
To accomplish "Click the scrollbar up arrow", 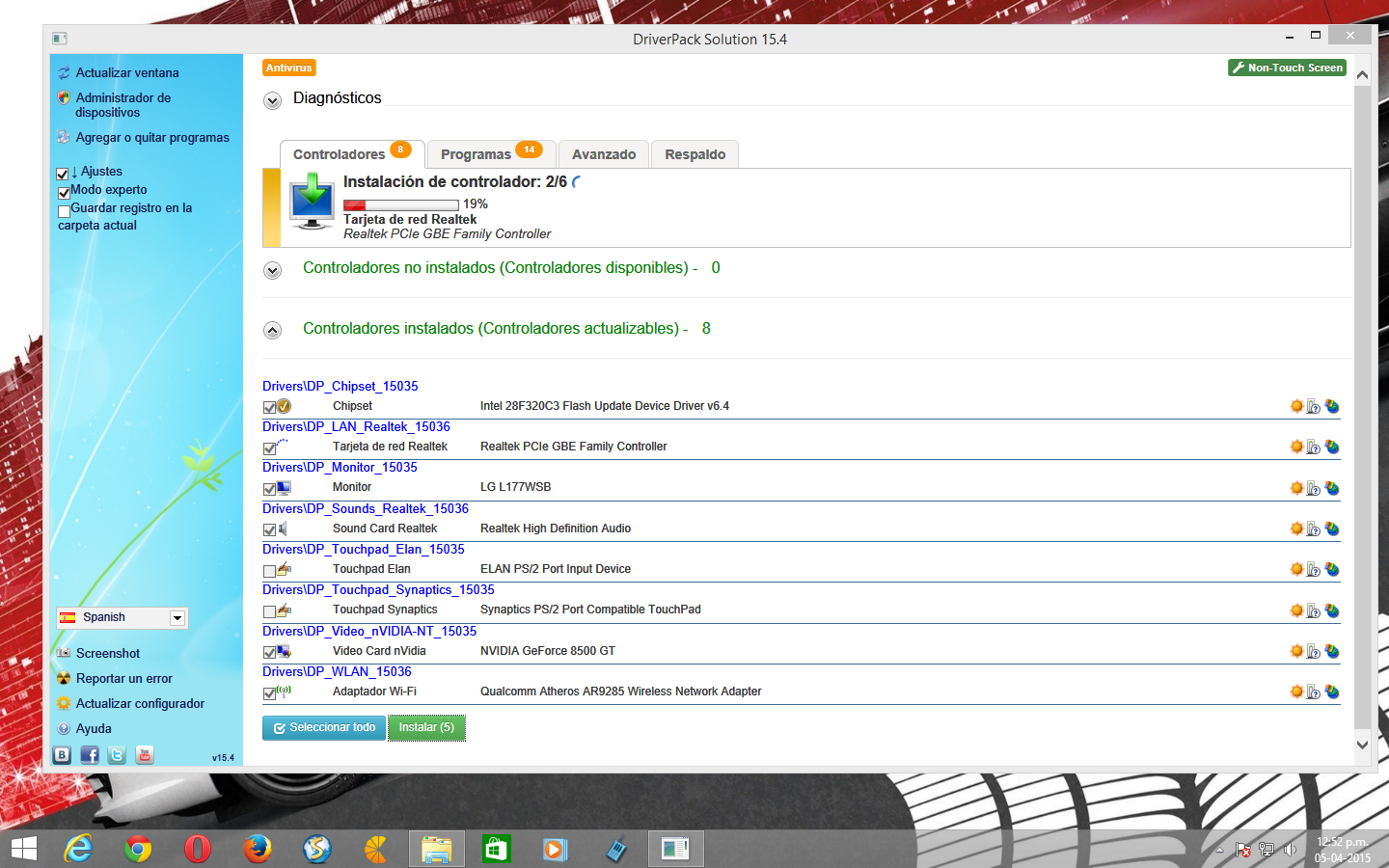I will click(1362, 74).
